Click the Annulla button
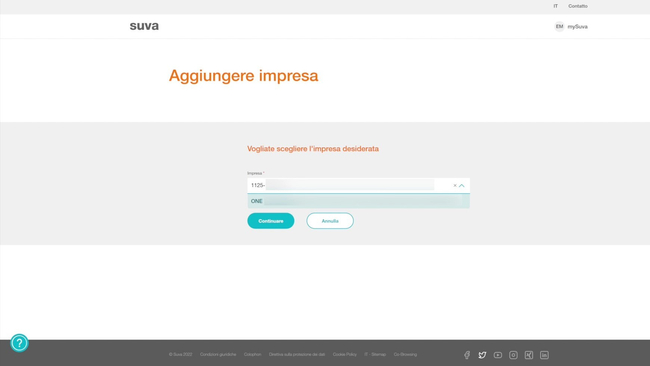Screen dimensions: 650x366 coord(330,221)
